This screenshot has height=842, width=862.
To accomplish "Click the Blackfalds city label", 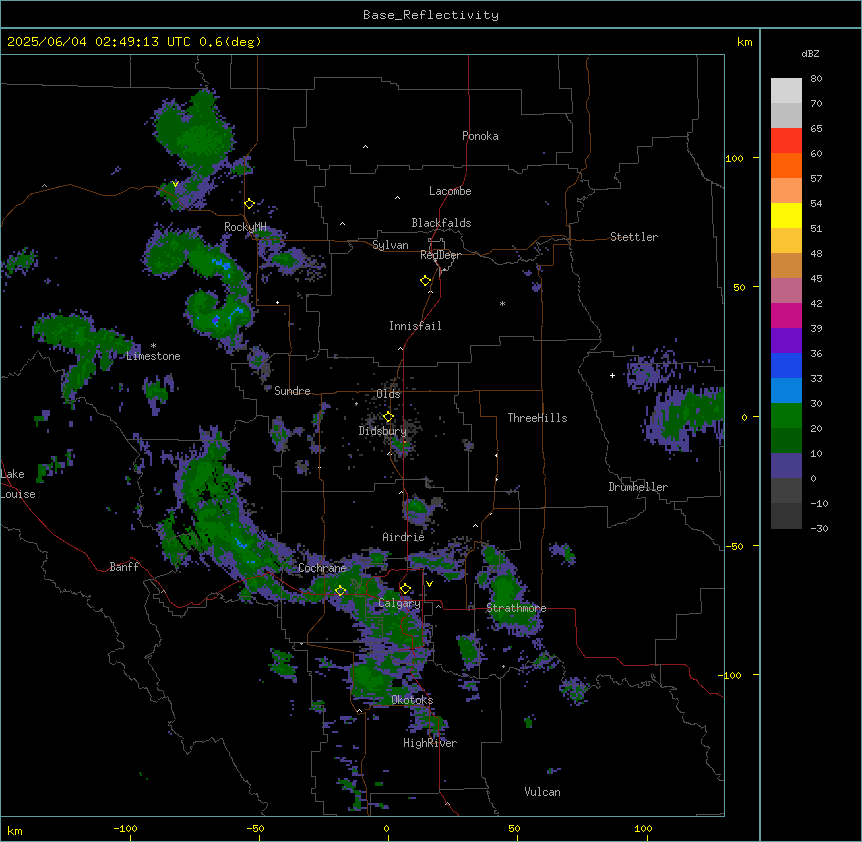I will 441,223.
